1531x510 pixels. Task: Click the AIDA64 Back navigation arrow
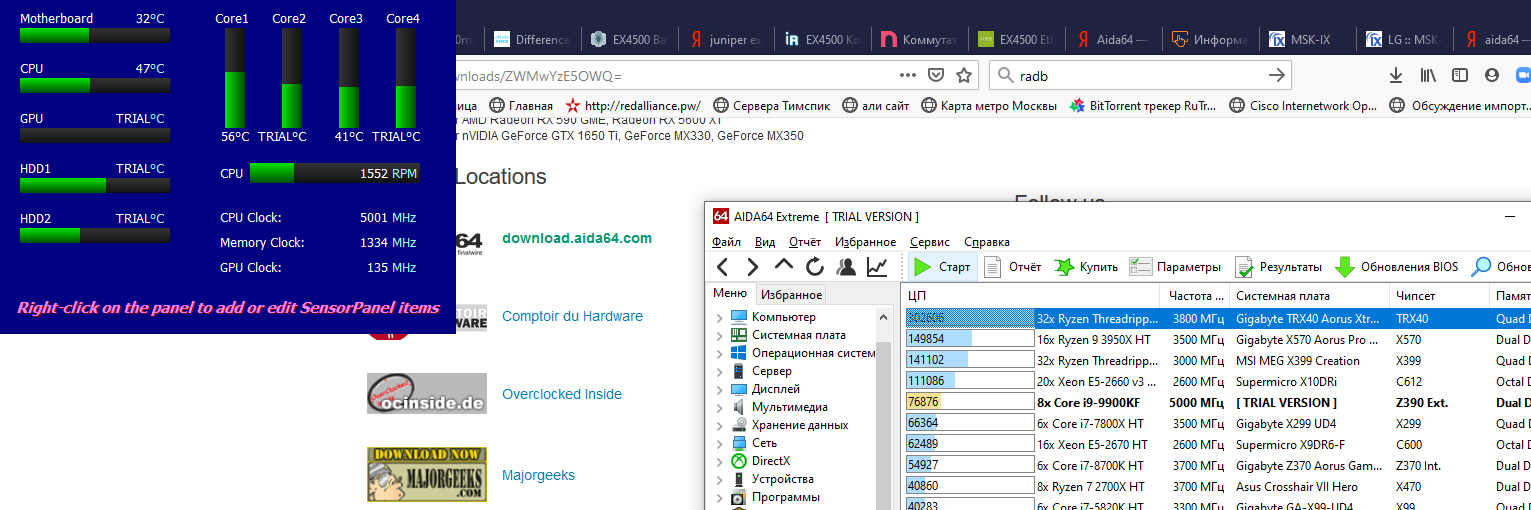coord(723,267)
